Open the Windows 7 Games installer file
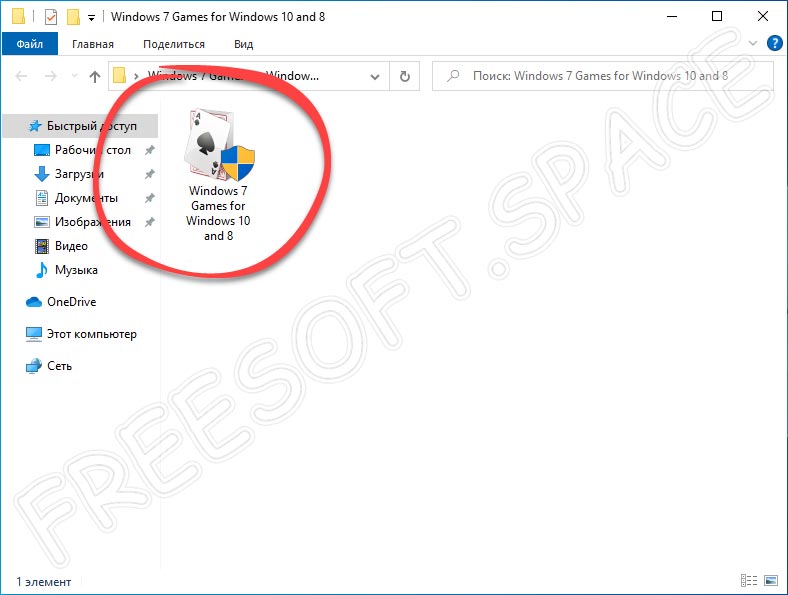Image resolution: width=788 pixels, height=595 pixels. pos(218,176)
